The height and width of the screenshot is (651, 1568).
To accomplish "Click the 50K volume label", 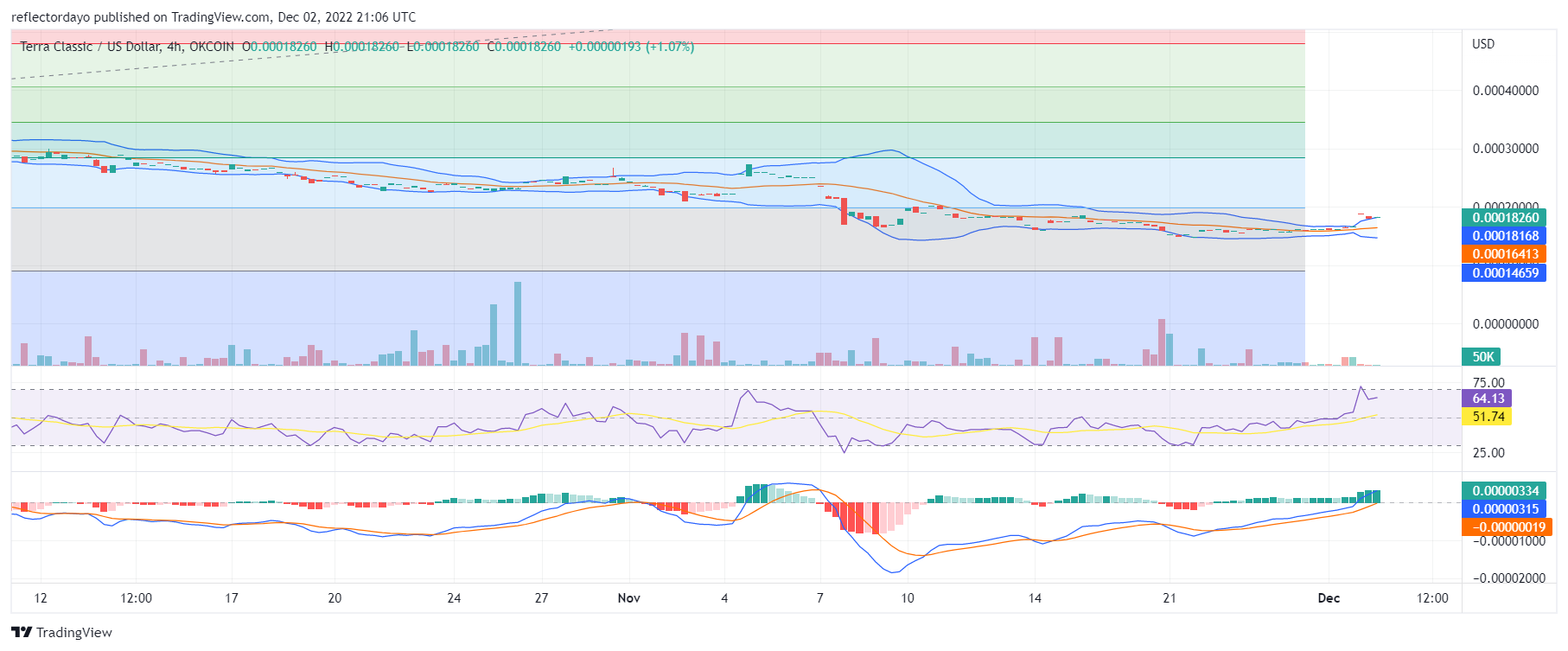I will (x=1482, y=357).
